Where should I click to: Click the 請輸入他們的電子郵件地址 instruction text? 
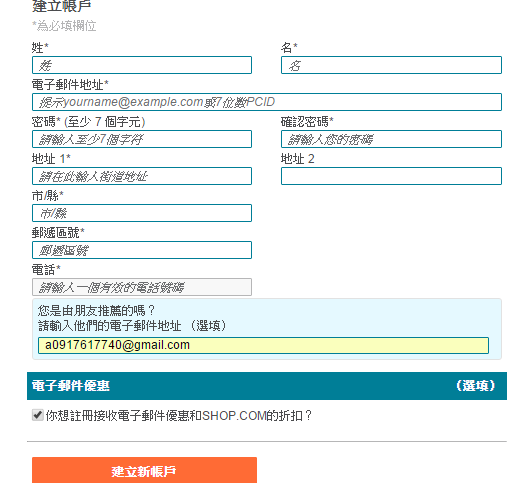(x=132, y=325)
